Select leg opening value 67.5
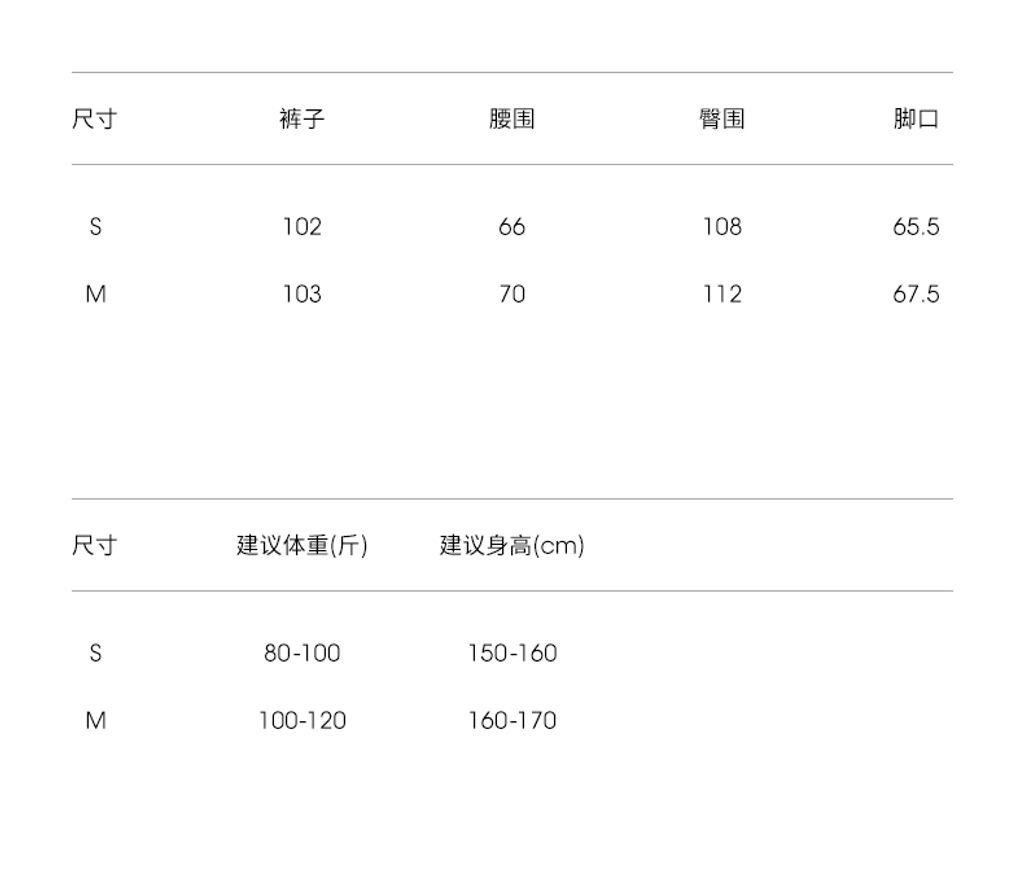Image resolution: width=1024 pixels, height=879 pixels. coord(916,294)
